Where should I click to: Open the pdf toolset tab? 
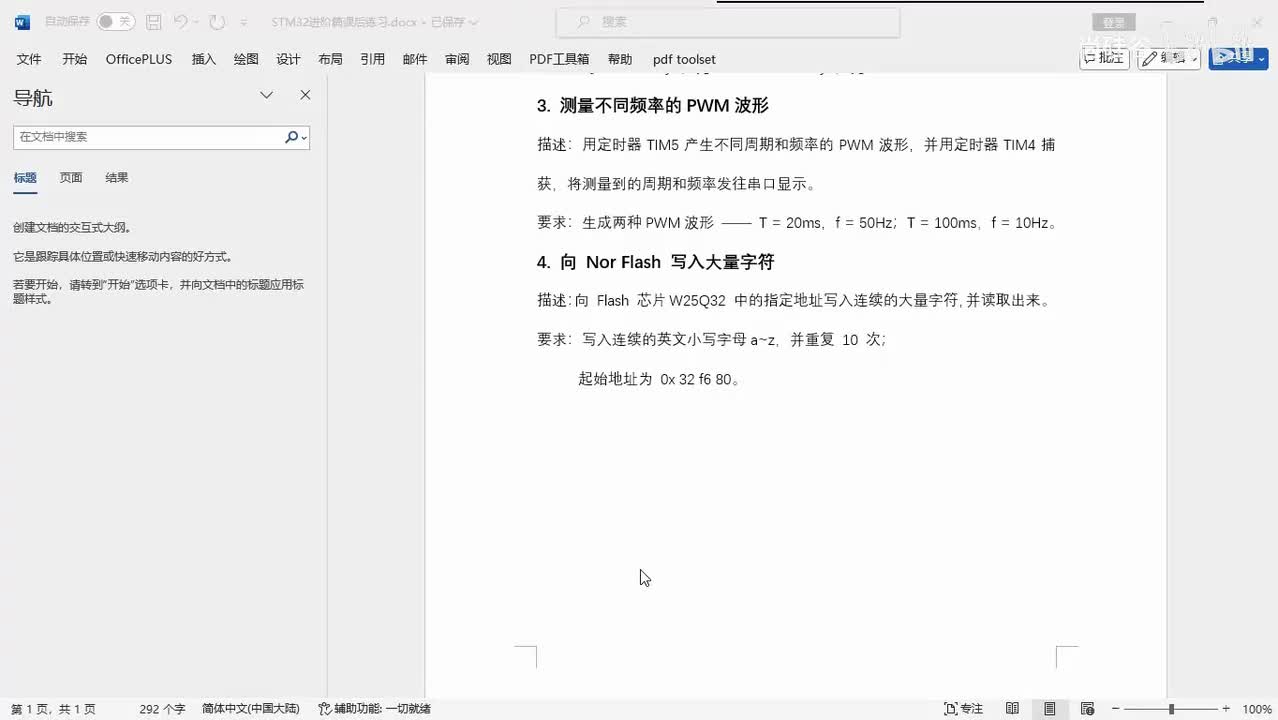point(684,59)
